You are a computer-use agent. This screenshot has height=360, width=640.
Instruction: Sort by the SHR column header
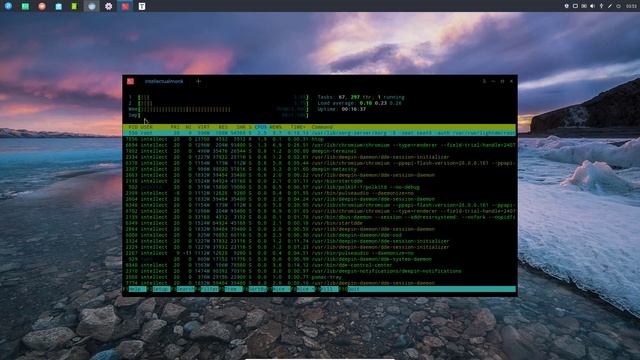tap(241, 127)
